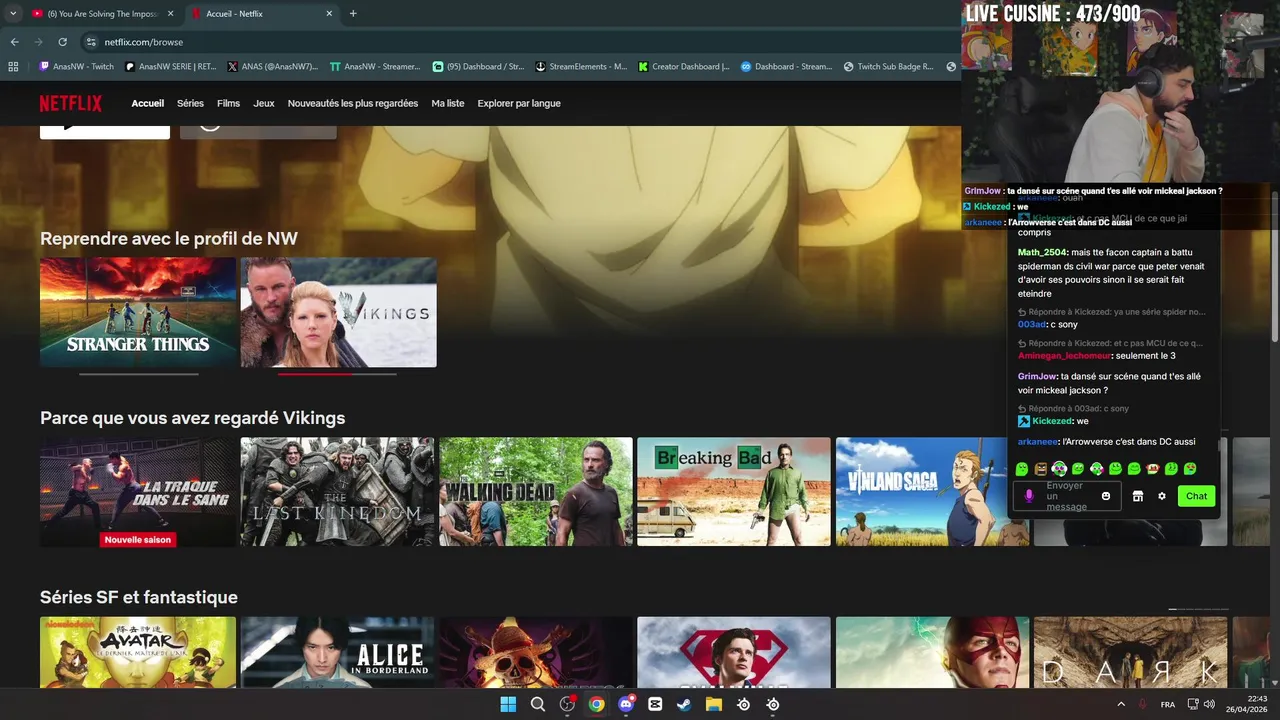Click the purple microphone icon in chat

1029,496
